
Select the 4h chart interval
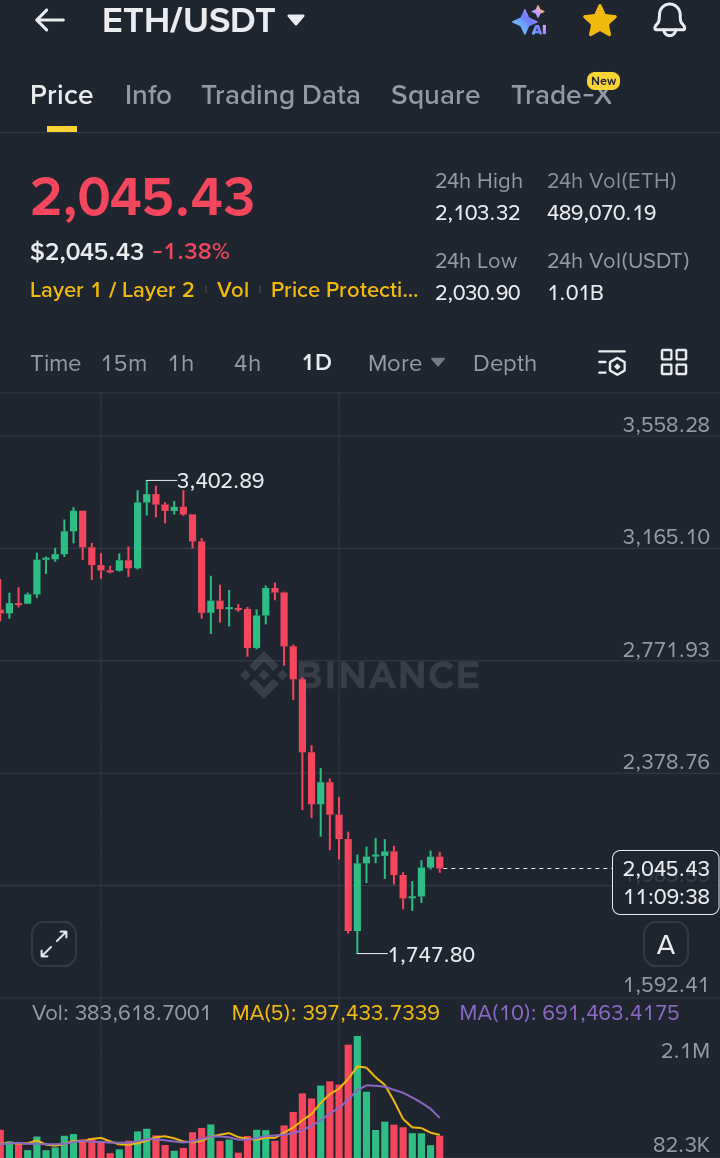[x=247, y=363]
